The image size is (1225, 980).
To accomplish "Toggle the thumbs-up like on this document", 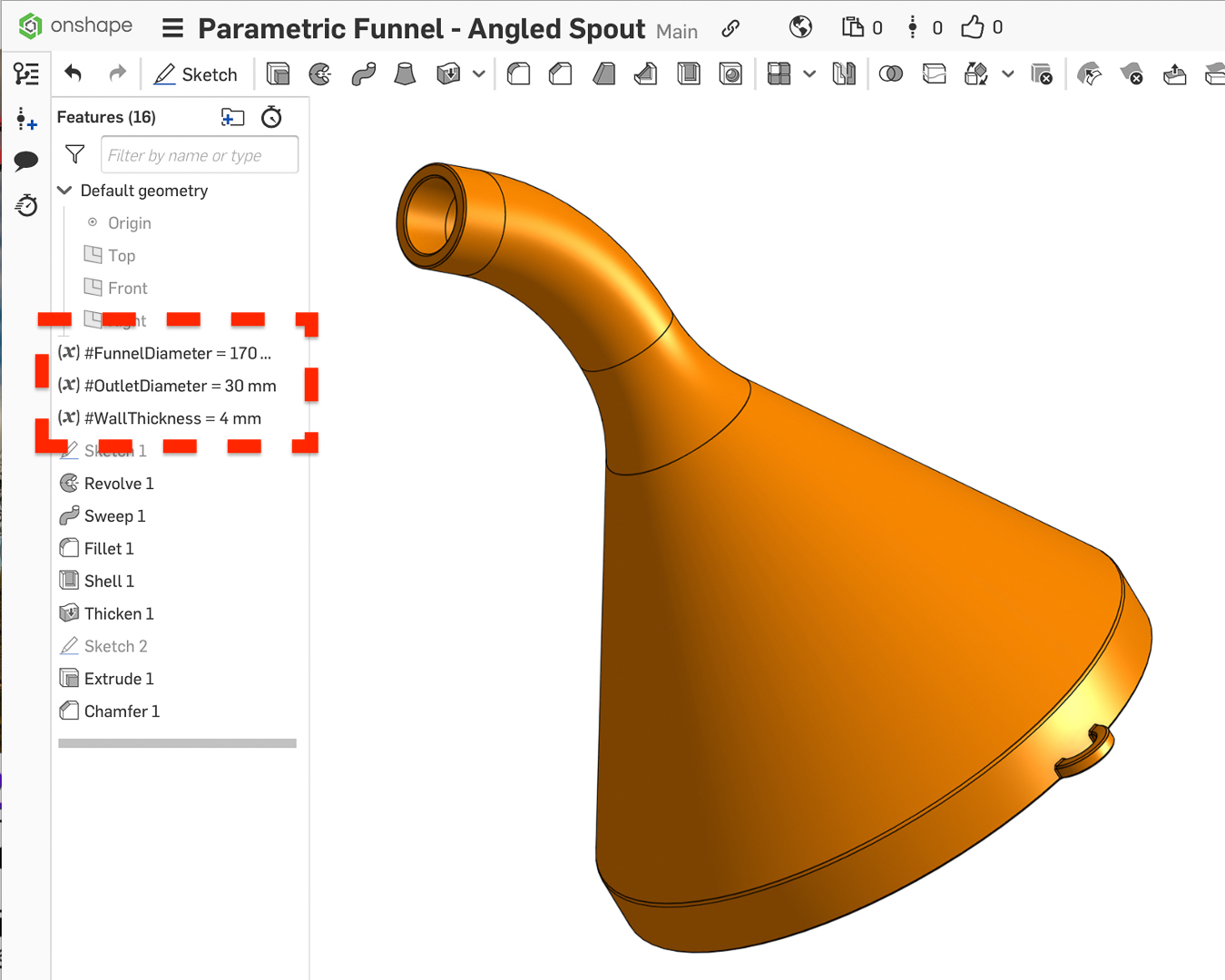I will coord(970,27).
